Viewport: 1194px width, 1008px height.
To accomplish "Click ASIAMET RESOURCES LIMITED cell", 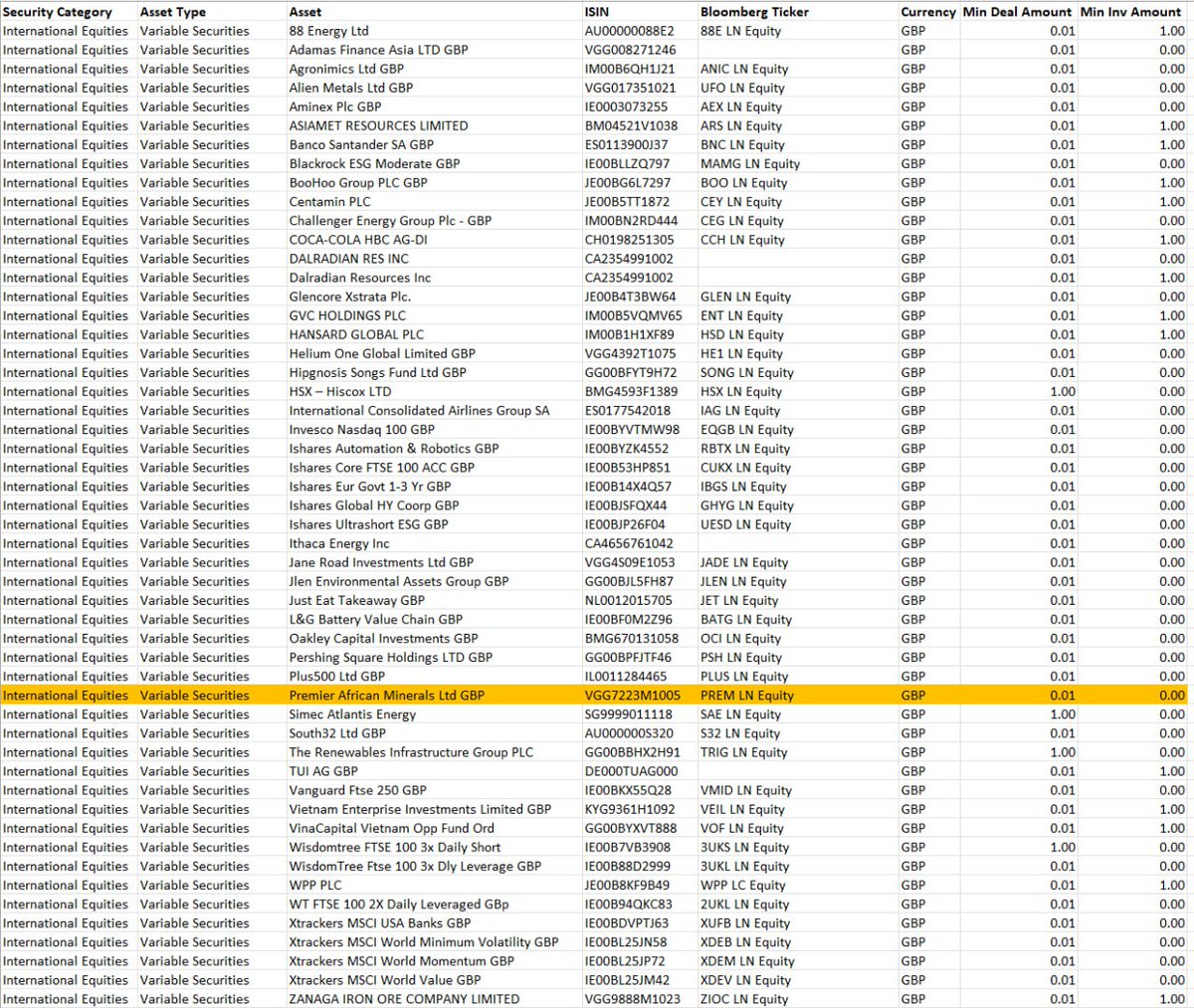I will (x=378, y=125).
